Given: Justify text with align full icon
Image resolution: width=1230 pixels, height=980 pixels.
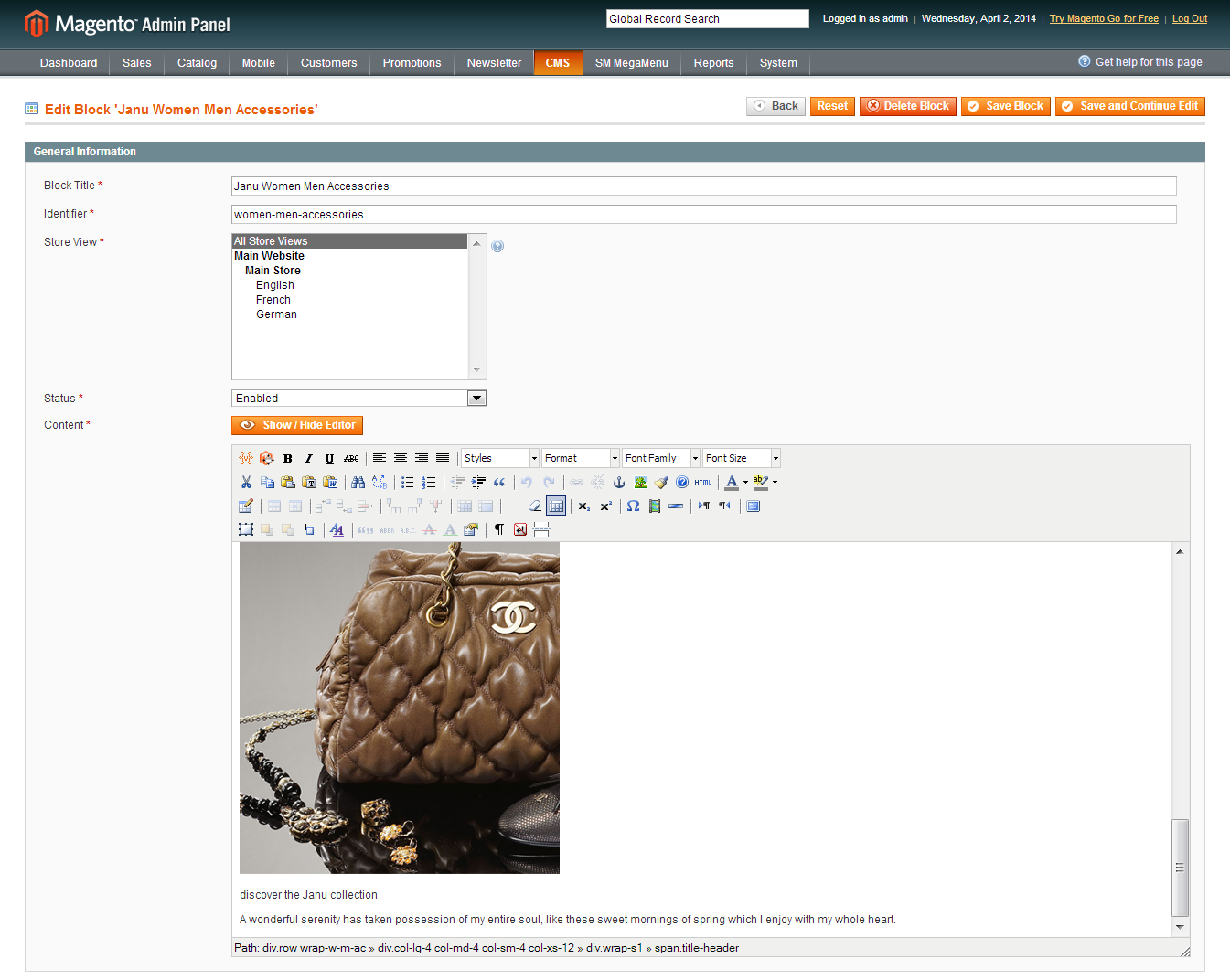Looking at the screenshot, I should coord(443,458).
